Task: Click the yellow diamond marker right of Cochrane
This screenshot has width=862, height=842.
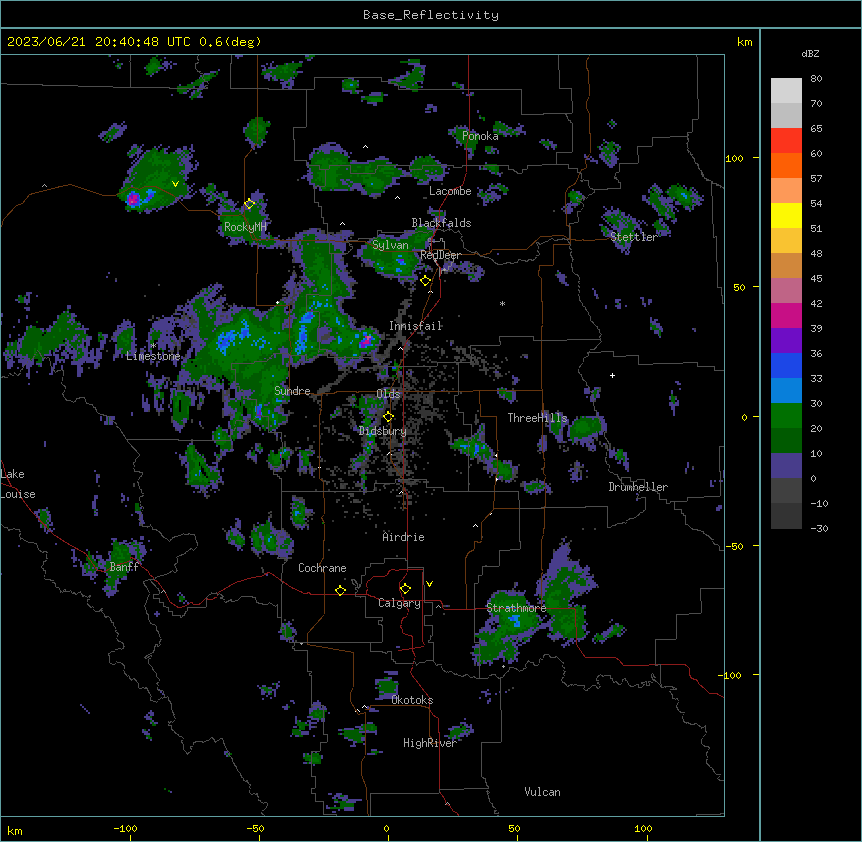Action: tap(340, 590)
